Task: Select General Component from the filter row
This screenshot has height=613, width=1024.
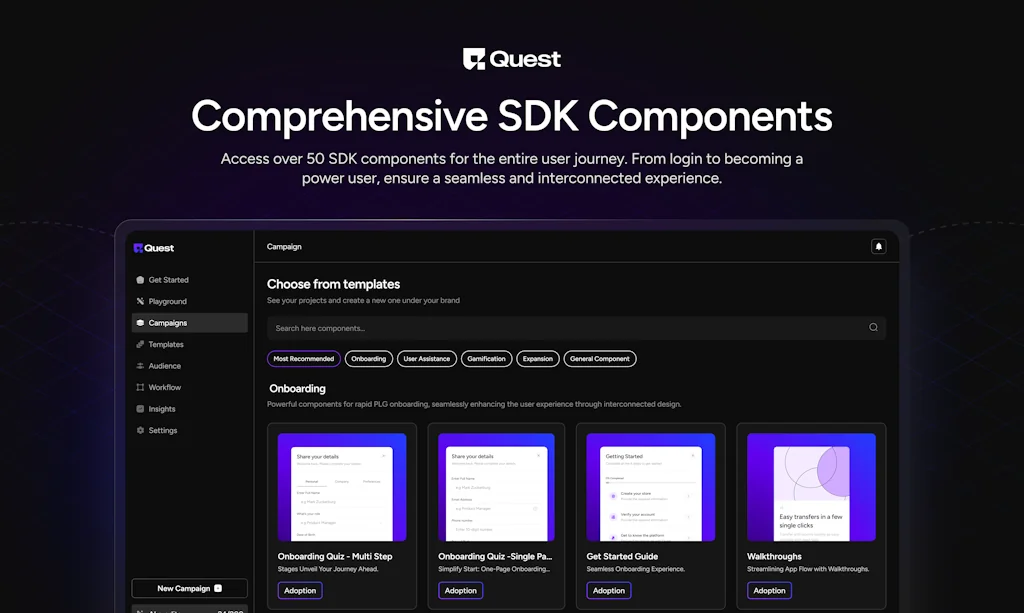Action: 600,358
